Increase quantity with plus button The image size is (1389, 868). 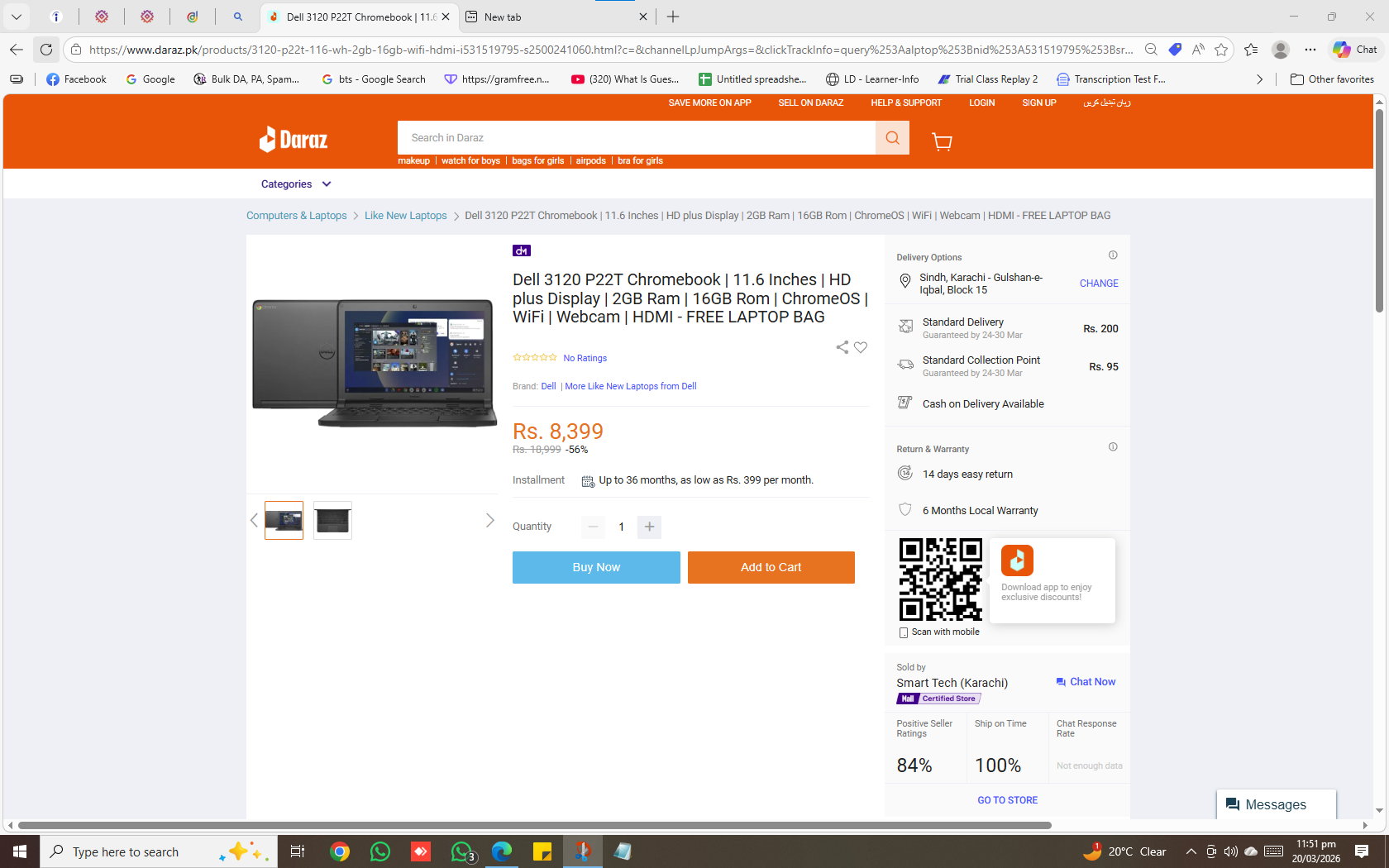point(650,527)
